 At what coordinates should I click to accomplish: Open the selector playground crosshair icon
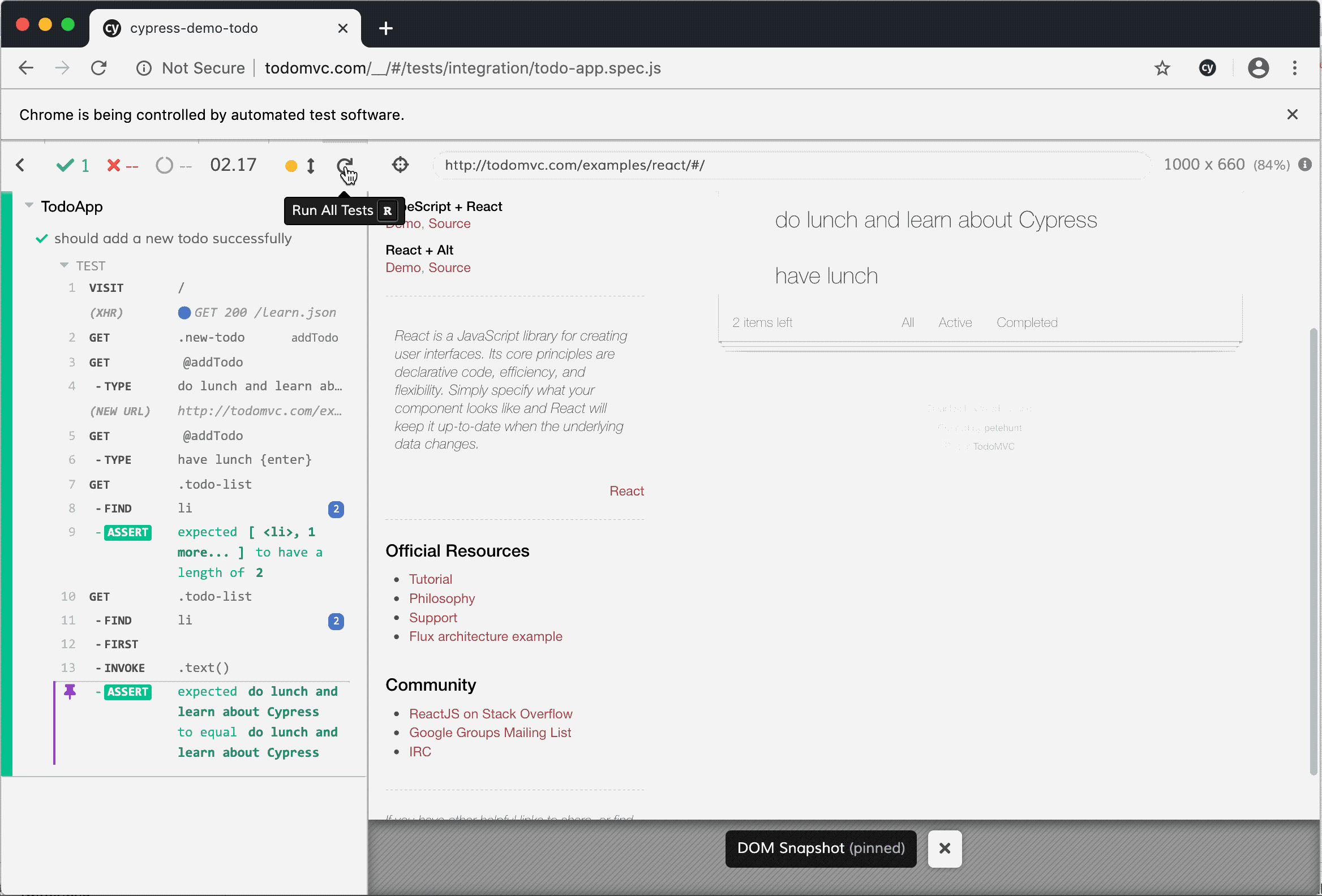click(x=401, y=165)
